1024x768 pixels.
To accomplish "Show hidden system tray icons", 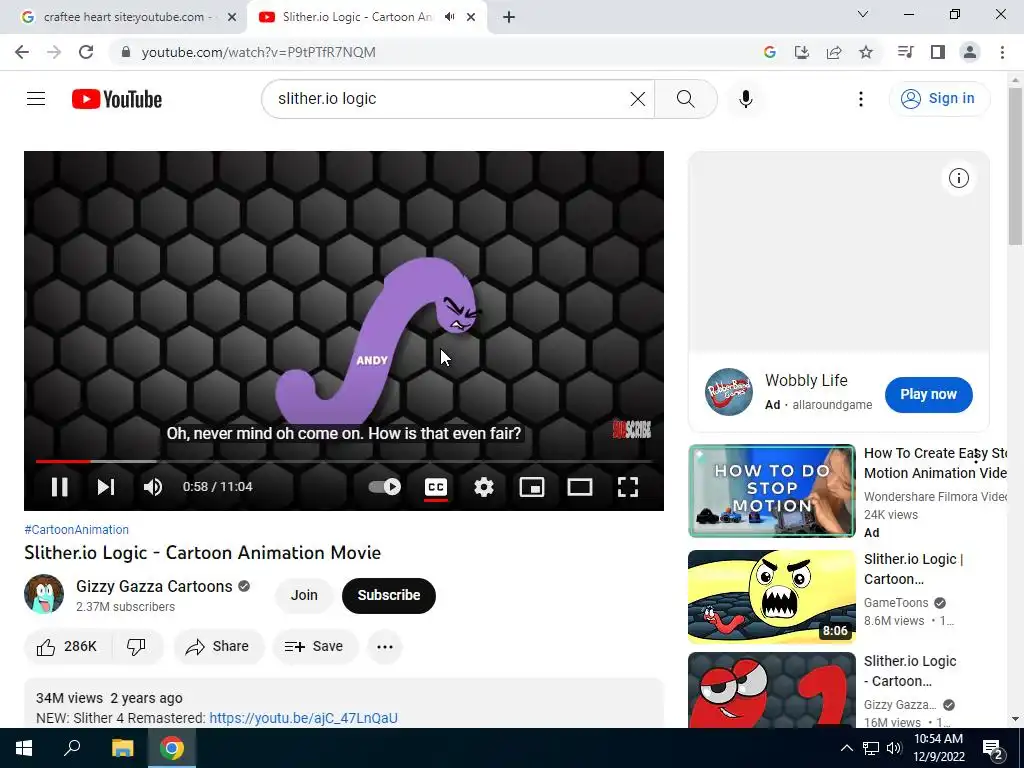I will pyautogui.click(x=846, y=748).
